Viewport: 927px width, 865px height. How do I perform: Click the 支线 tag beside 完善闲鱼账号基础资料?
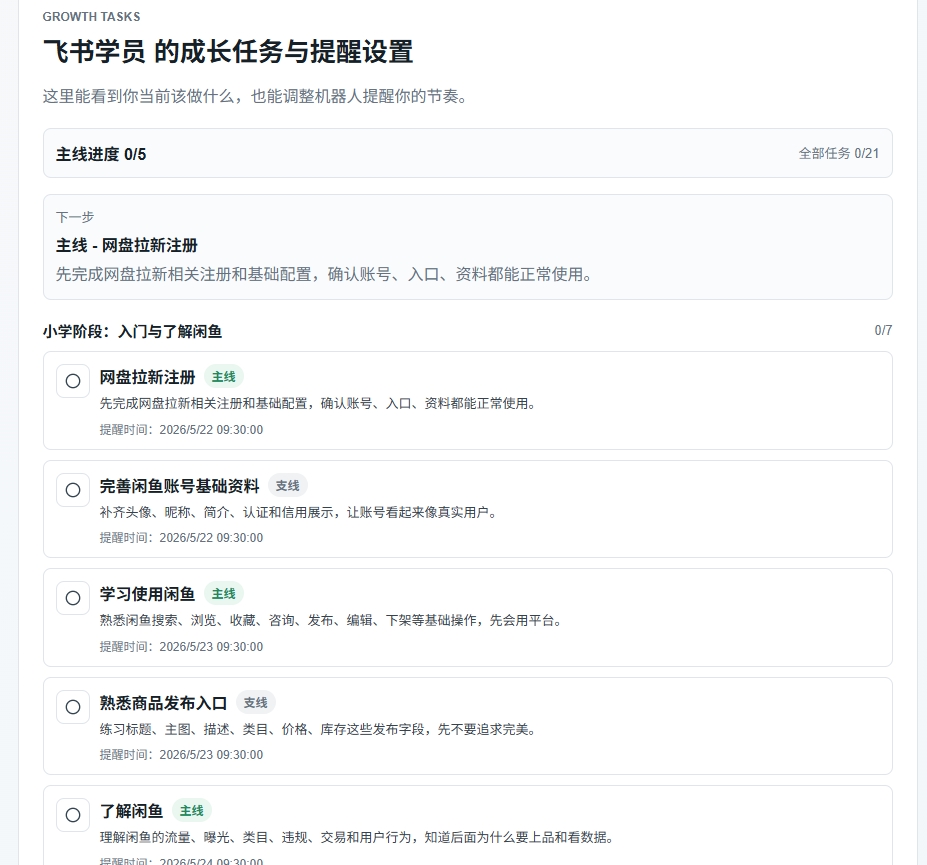click(x=287, y=485)
